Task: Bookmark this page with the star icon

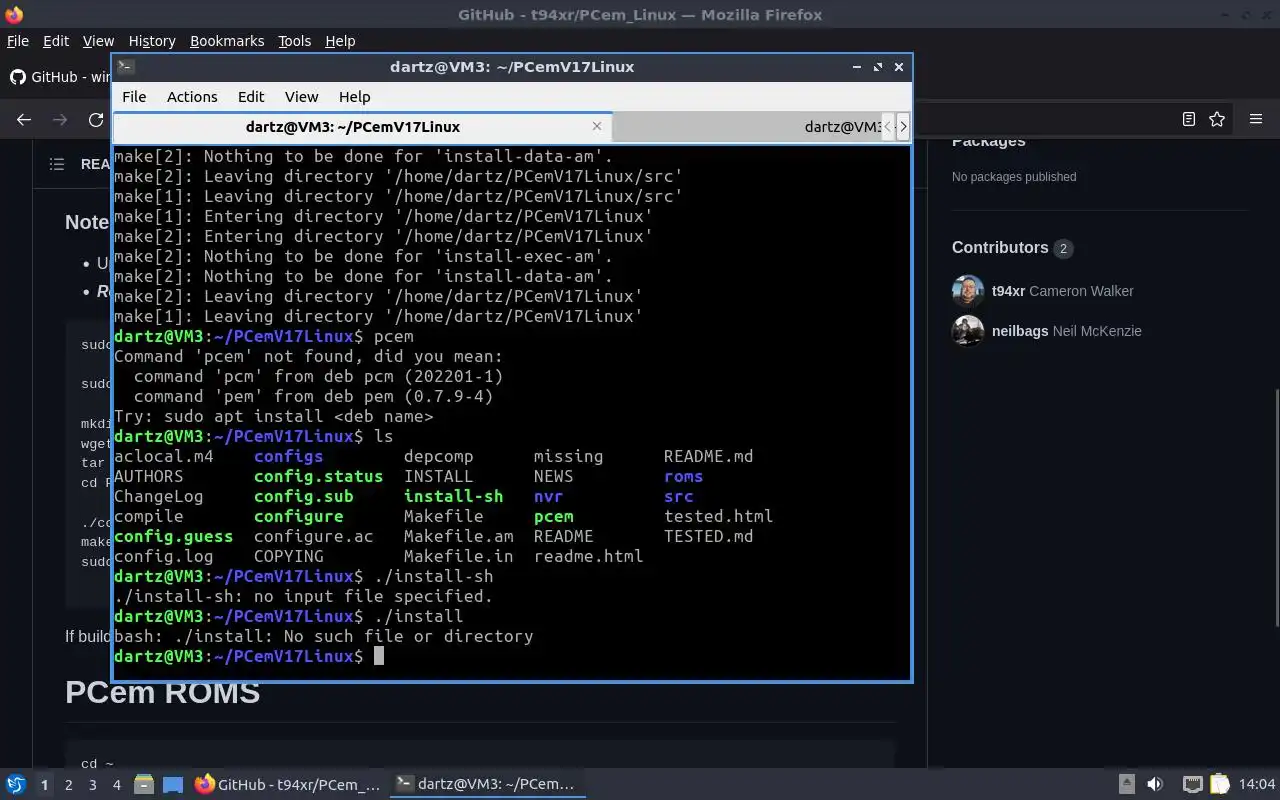Action: pyautogui.click(x=1217, y=119)
